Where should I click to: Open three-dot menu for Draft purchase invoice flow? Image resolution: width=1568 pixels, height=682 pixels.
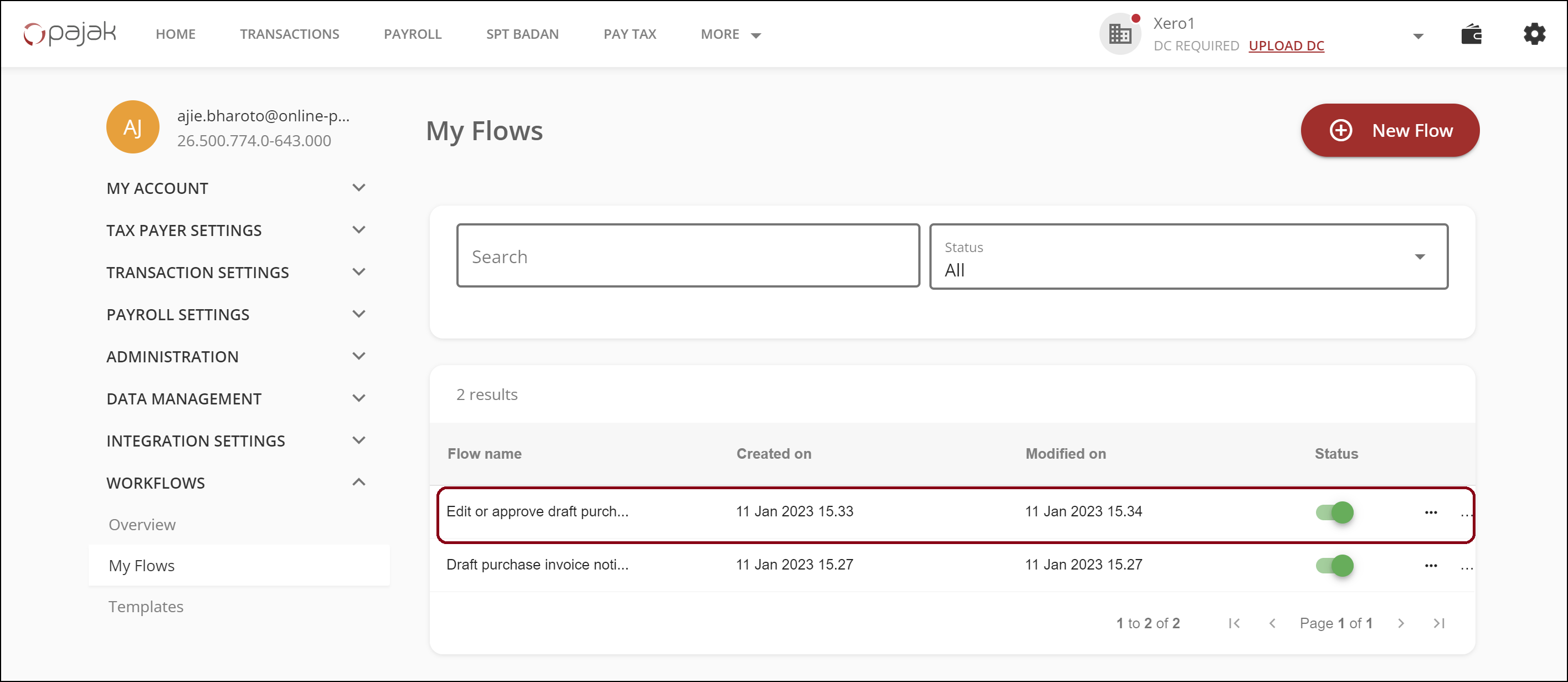click(1431, 566)
